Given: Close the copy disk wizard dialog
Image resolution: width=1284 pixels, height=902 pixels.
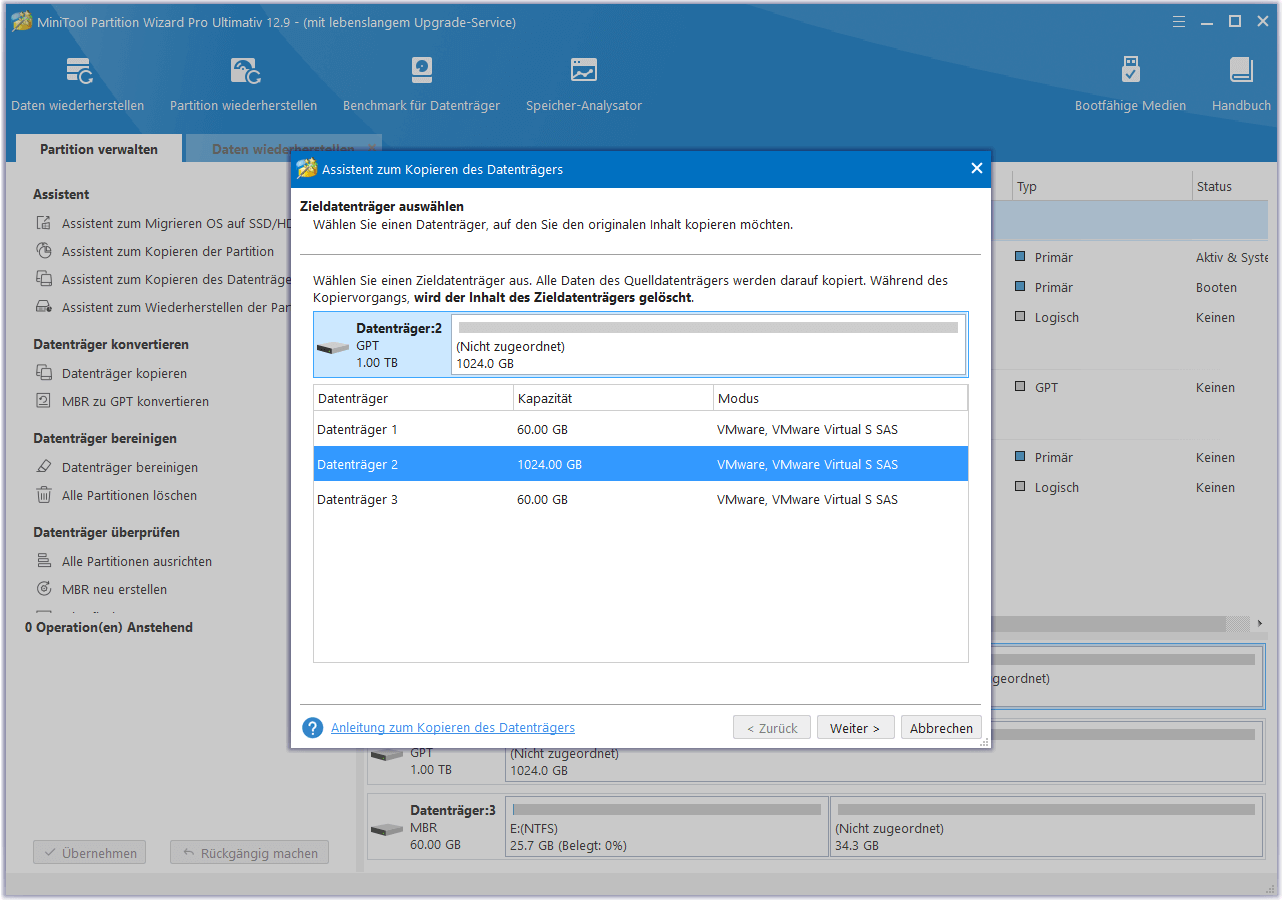Looking at the screenshot, I should (x=977, y=168).
